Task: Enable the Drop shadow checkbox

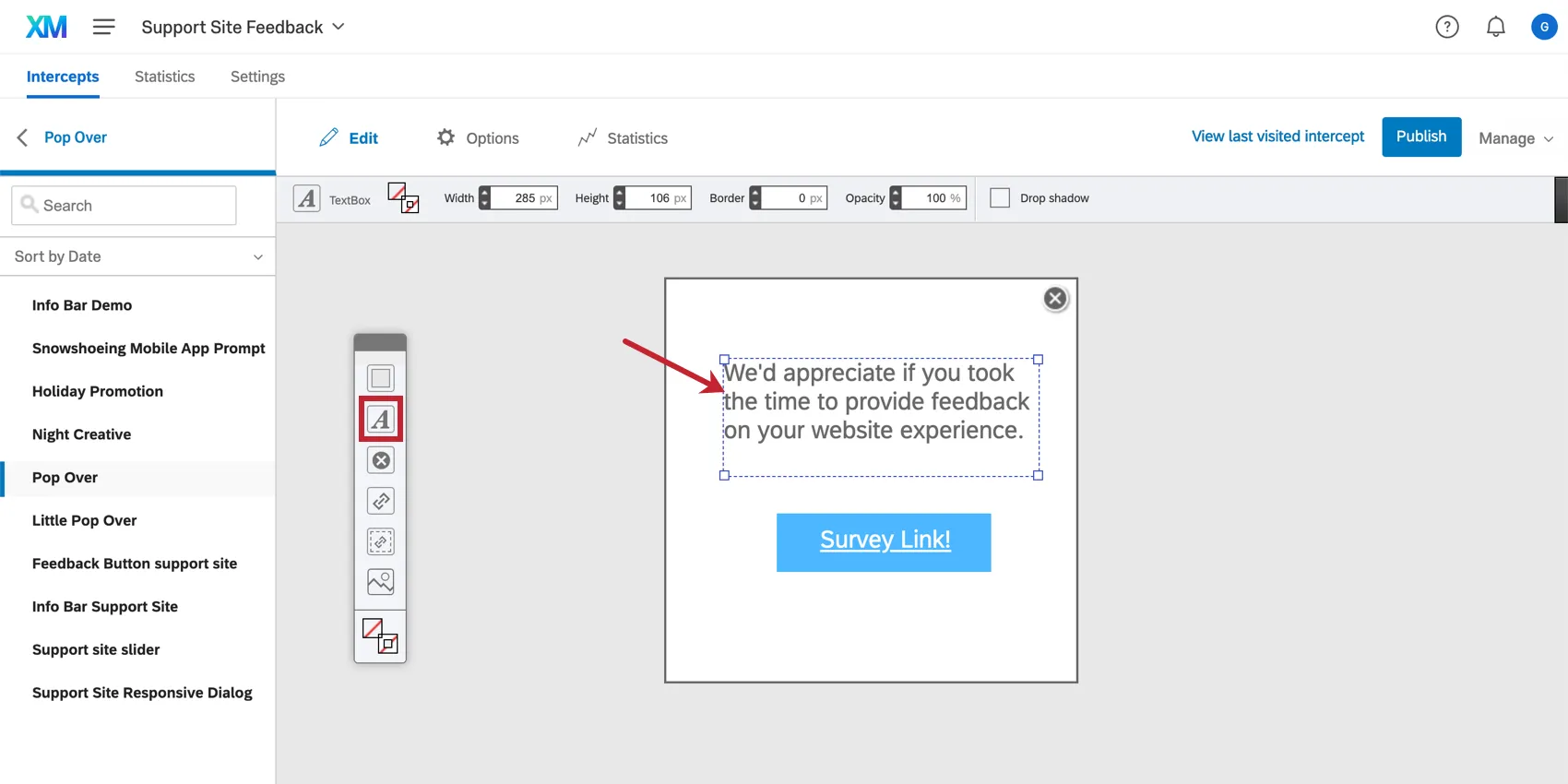Action: point(1000,198)
